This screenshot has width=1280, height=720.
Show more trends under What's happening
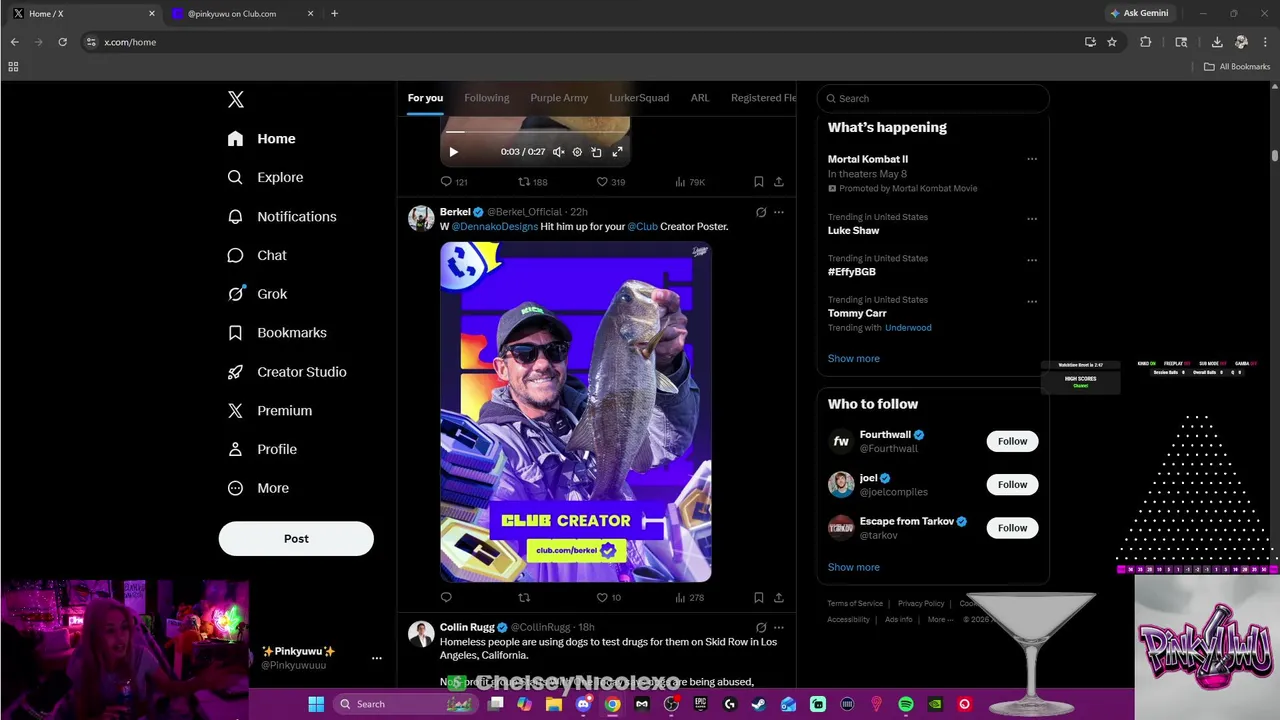(854, 358)
